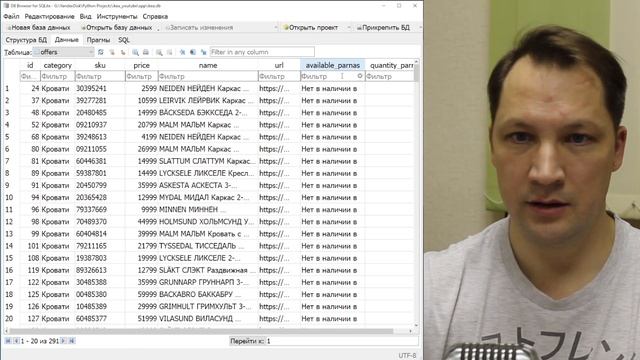The height and width of the screenshot is (360, 640).
Task: Go to the previous page of records
Action: [16, 341]
